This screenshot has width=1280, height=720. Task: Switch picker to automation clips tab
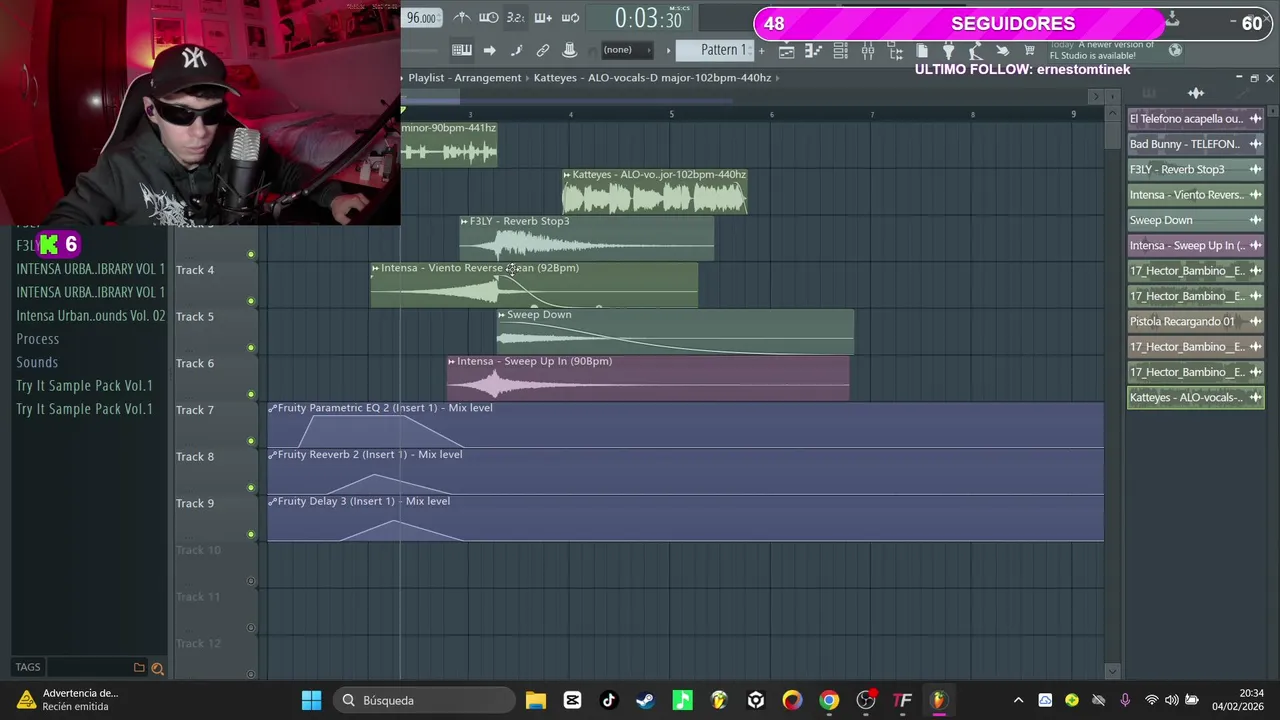point(1243,93)
